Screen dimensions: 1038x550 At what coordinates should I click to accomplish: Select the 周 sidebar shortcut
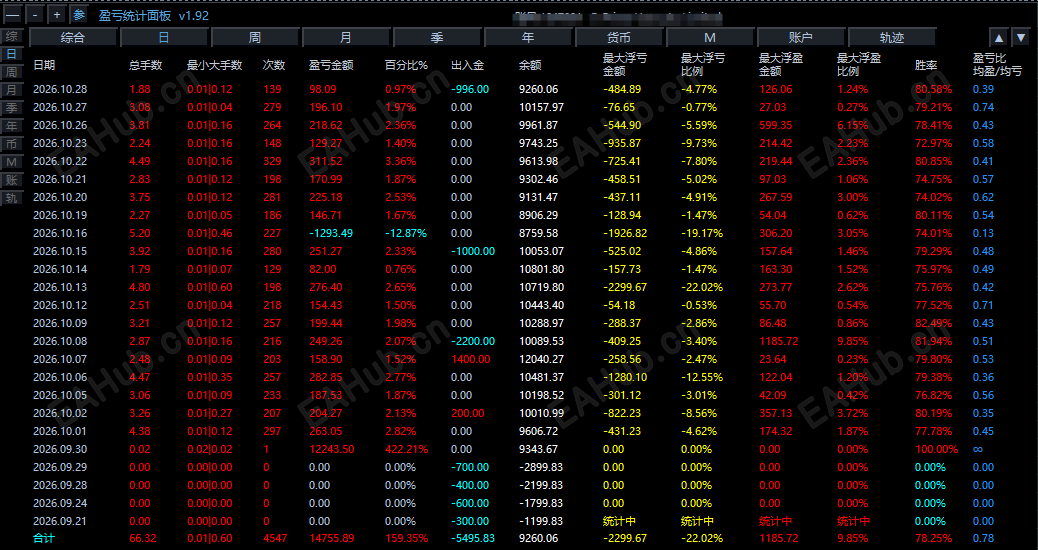(x=12, y=71)
